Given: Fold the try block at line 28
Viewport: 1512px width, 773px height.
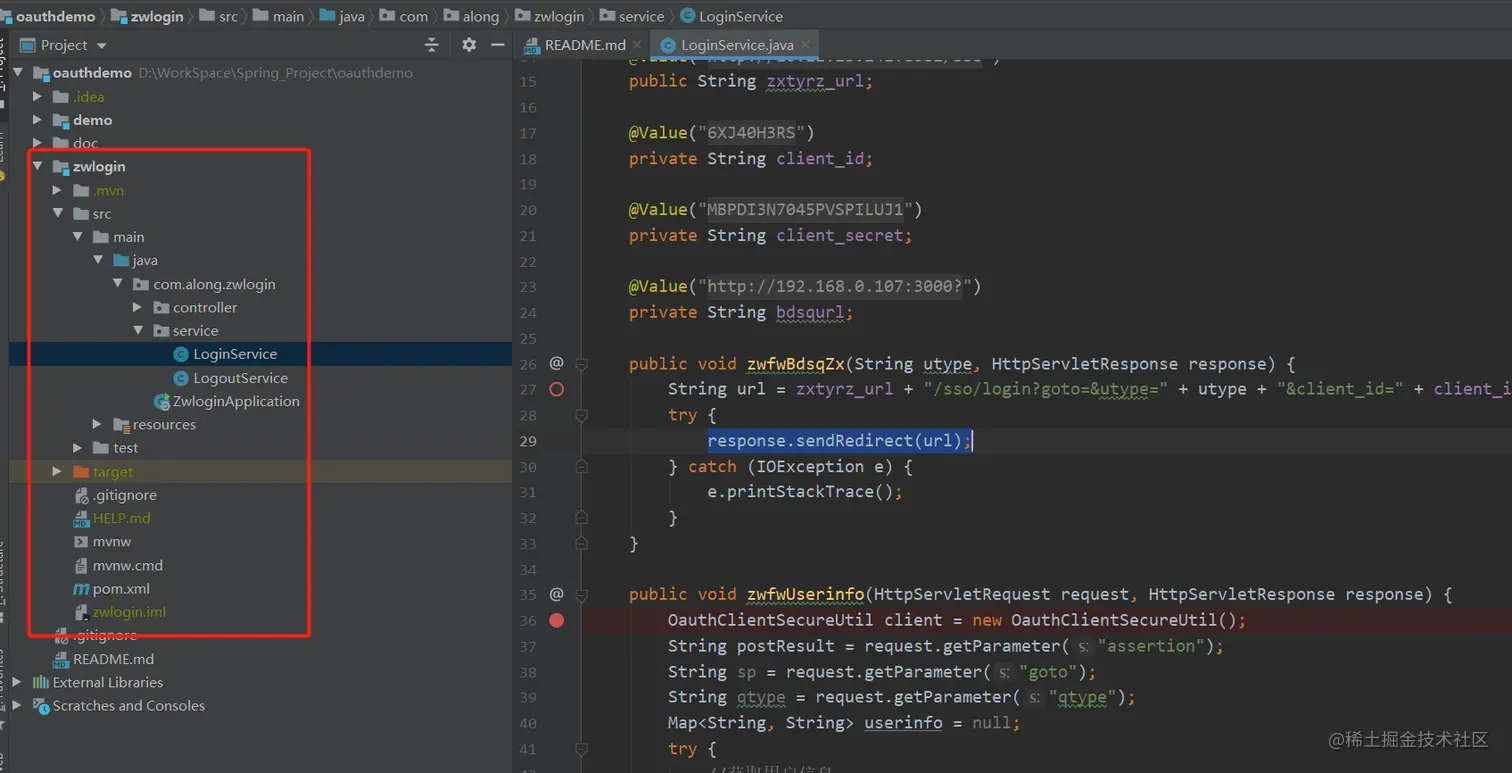Looking at the screenshot, I should point(581,415).
